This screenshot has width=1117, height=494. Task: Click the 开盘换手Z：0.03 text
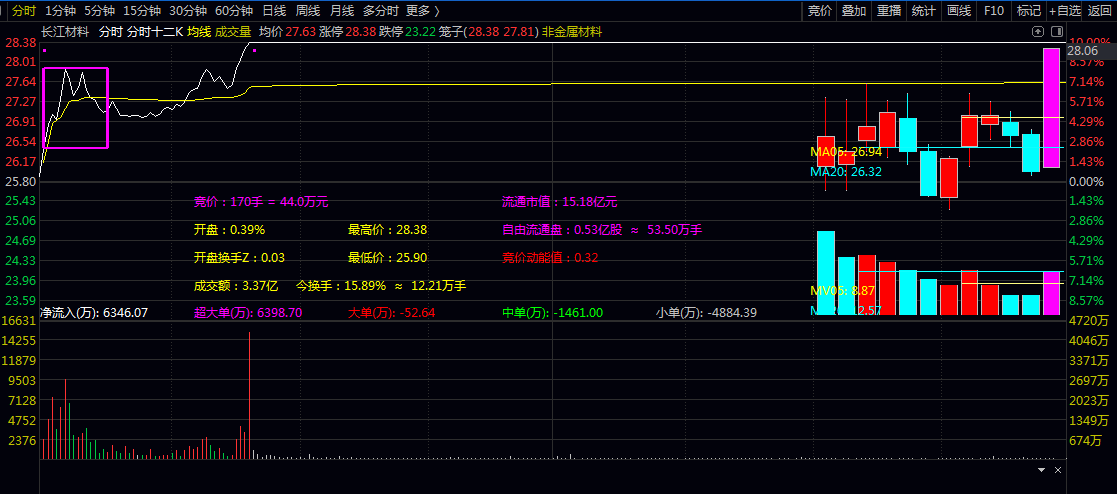[239, 257]
